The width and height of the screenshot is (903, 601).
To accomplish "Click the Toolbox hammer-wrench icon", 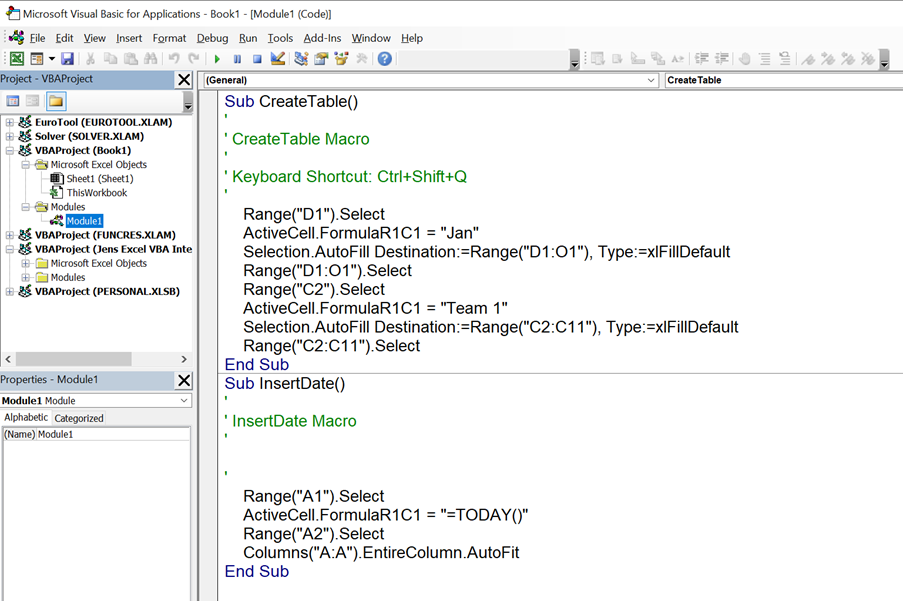I will (x=362, y=58).
